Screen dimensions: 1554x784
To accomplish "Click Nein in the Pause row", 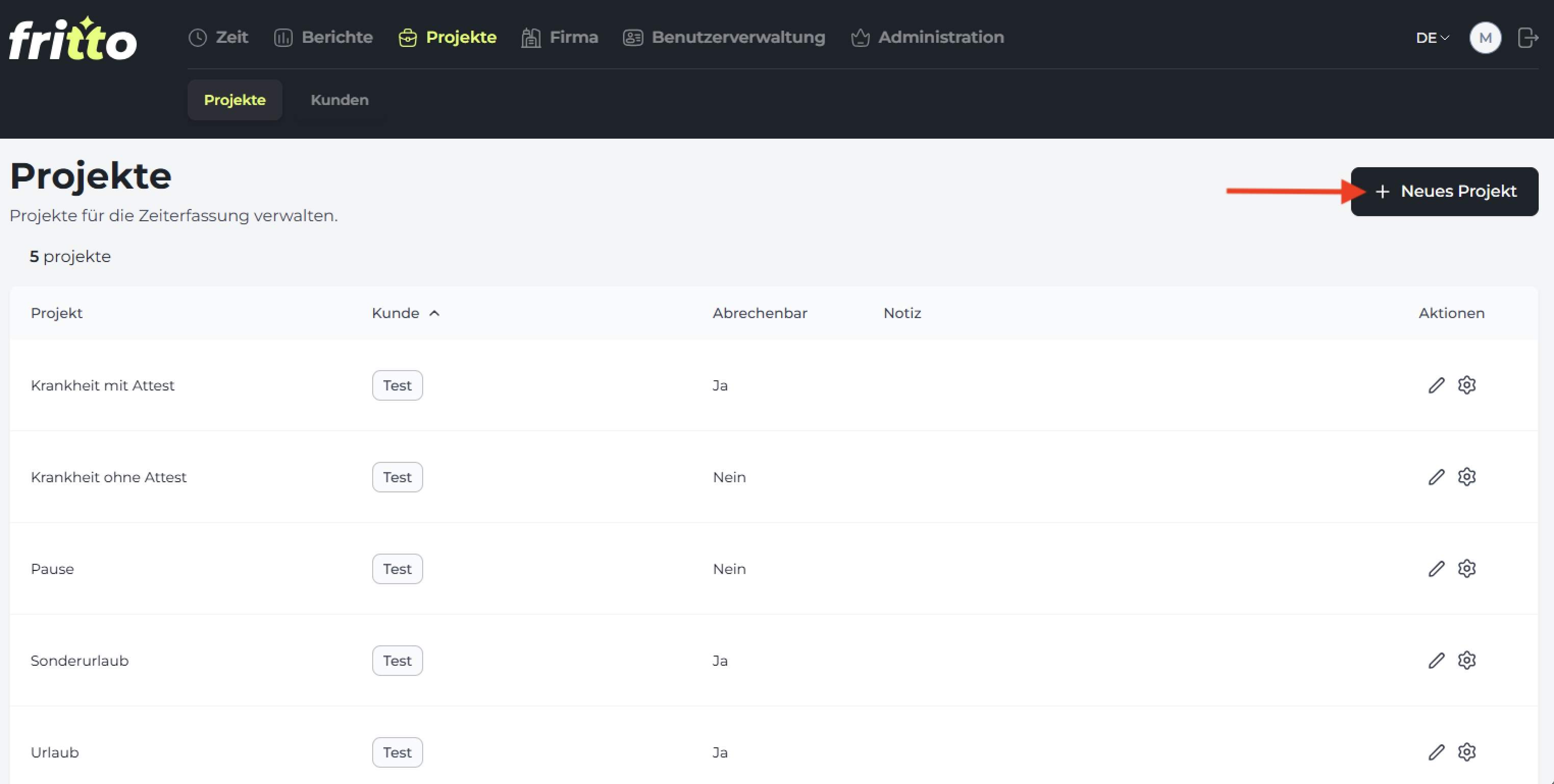I will [730, 569].
